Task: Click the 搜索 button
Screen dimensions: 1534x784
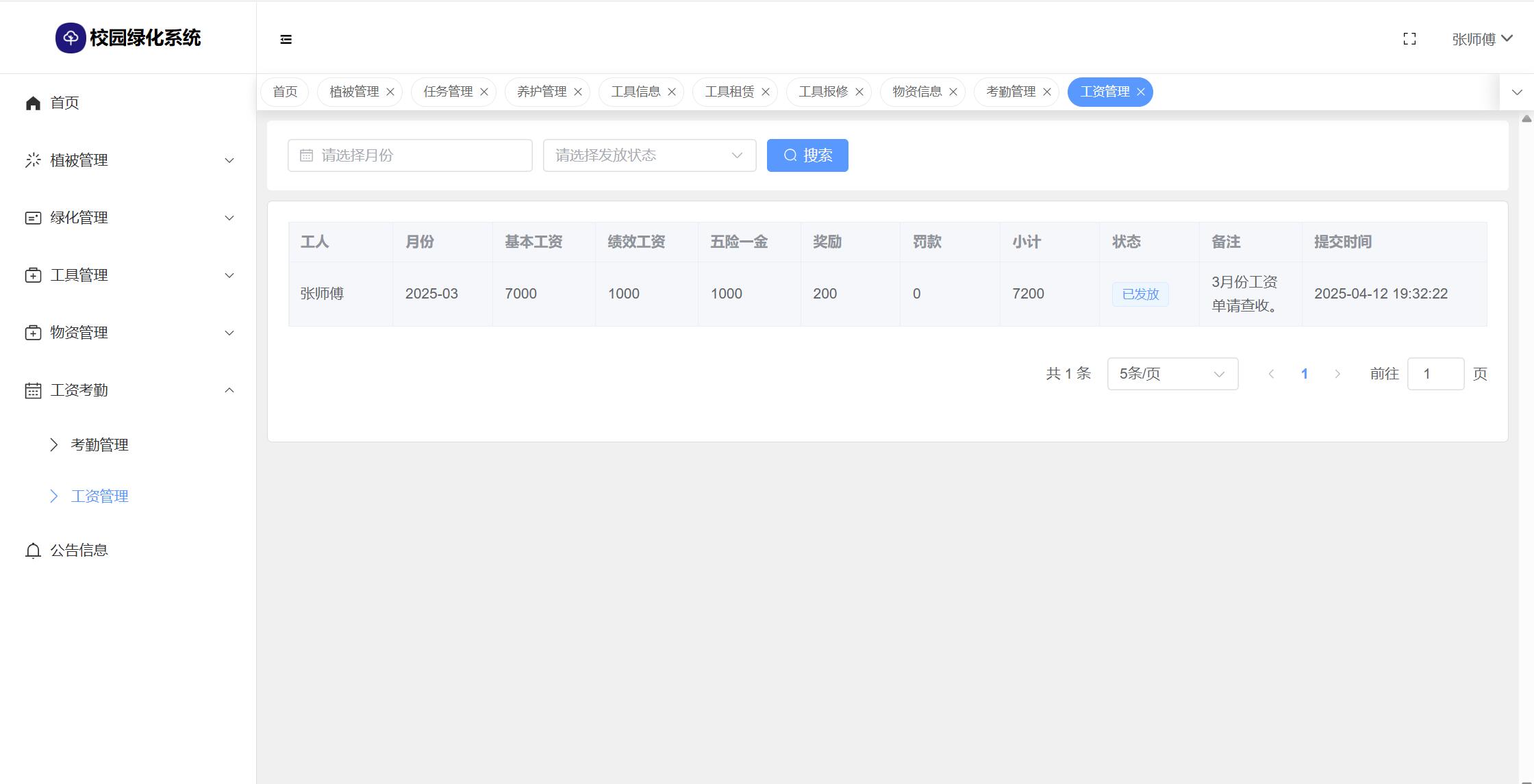Action: (807, 155)
